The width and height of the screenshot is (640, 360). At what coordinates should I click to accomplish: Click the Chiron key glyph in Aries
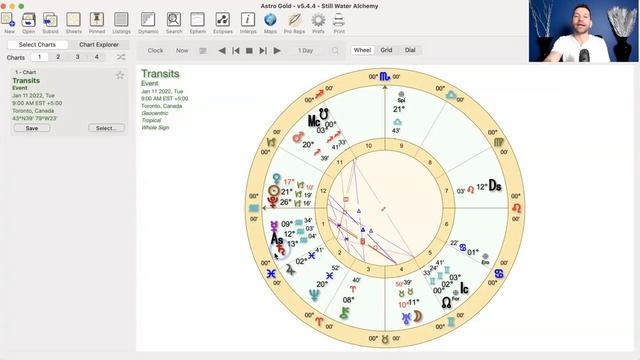coord(345,313)
